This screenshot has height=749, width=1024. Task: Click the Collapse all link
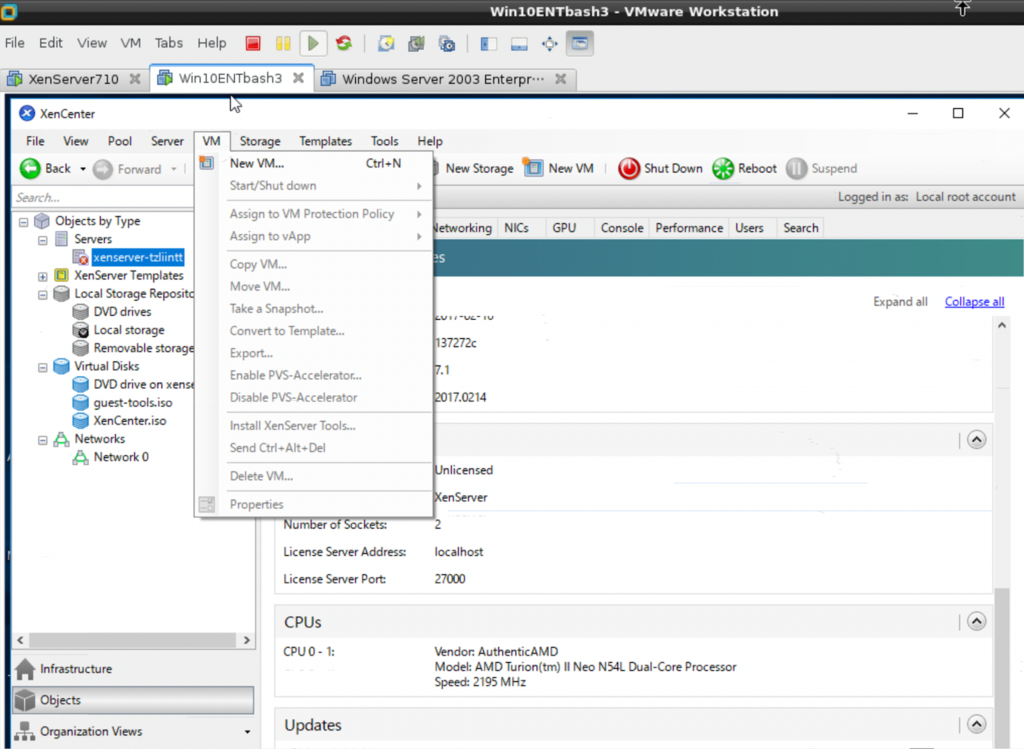(974, 302)
